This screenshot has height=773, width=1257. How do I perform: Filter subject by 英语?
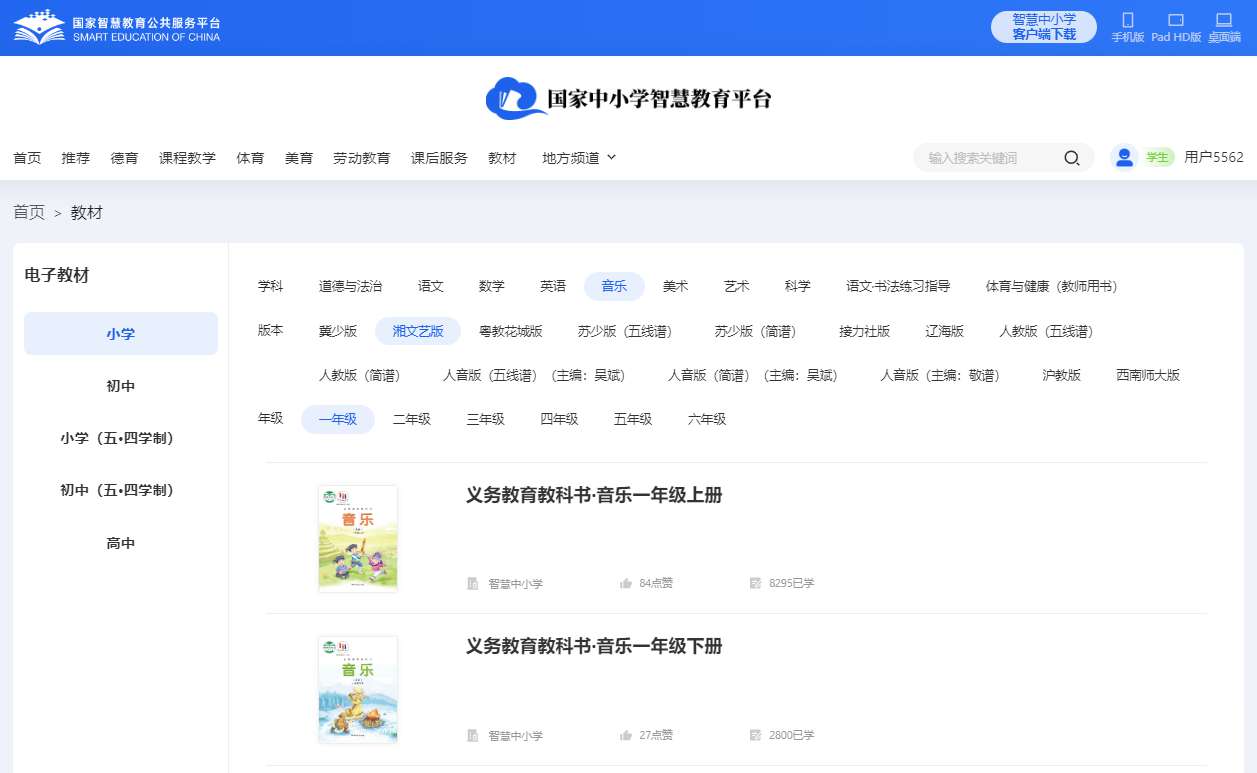click(x=553, y=286)
